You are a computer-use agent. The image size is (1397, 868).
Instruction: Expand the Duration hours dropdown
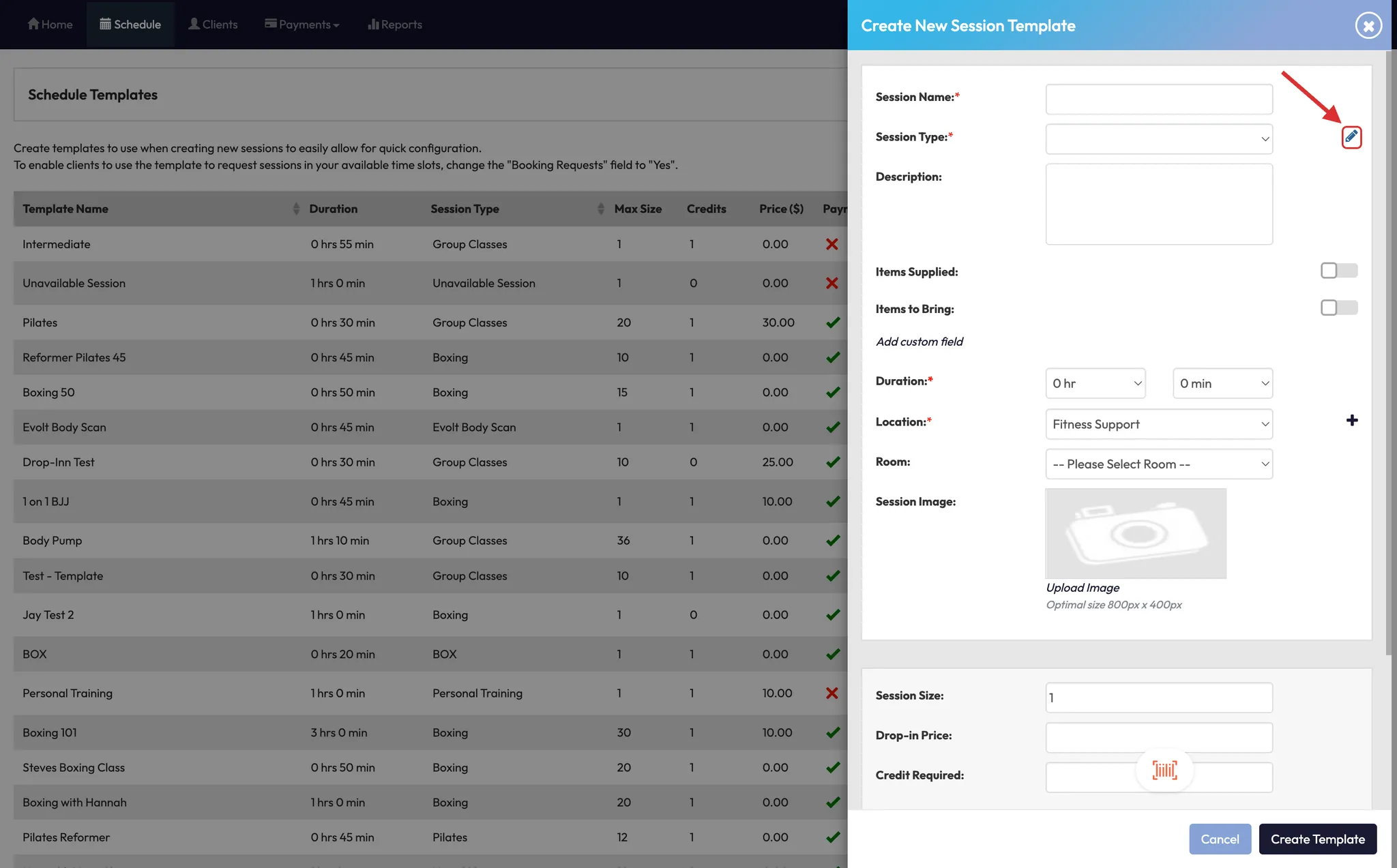pyautogui.click(x=1095, y=383)
